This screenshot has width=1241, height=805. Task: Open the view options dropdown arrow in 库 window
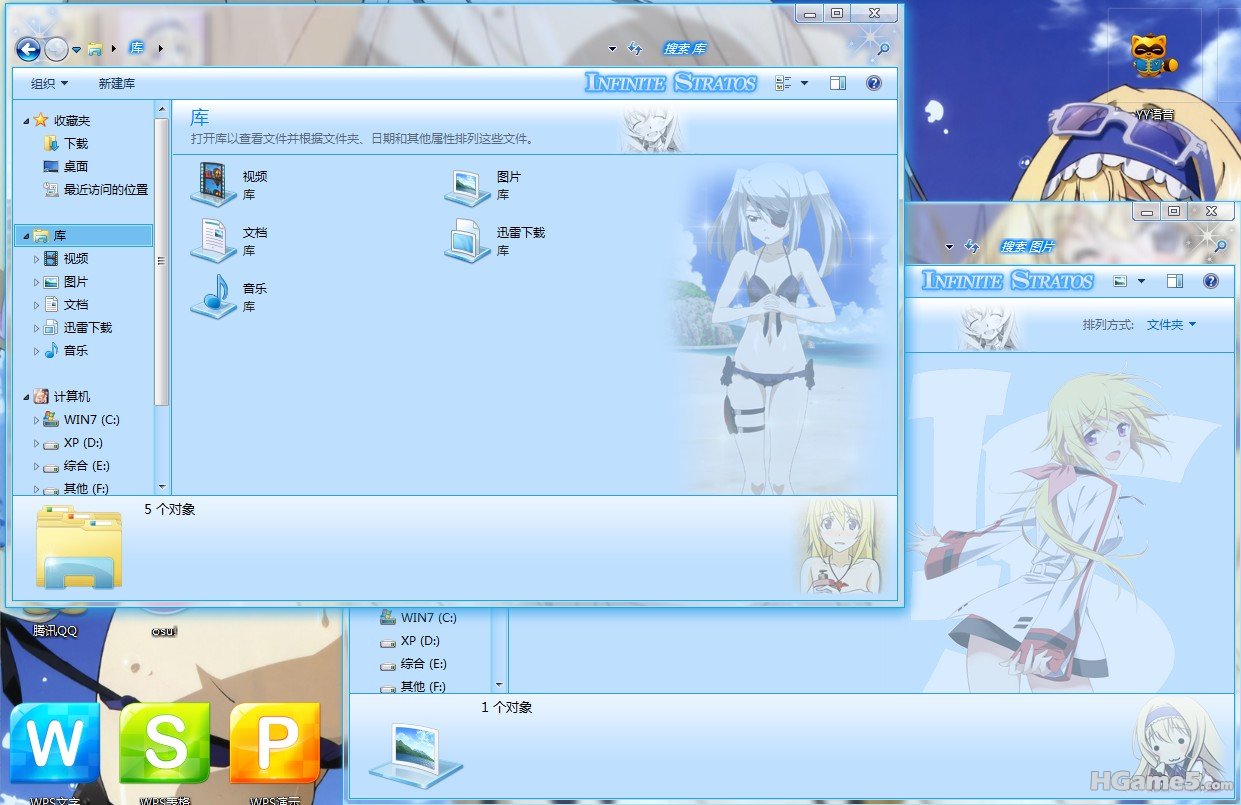pyautogui.click(x=804, y=84)
